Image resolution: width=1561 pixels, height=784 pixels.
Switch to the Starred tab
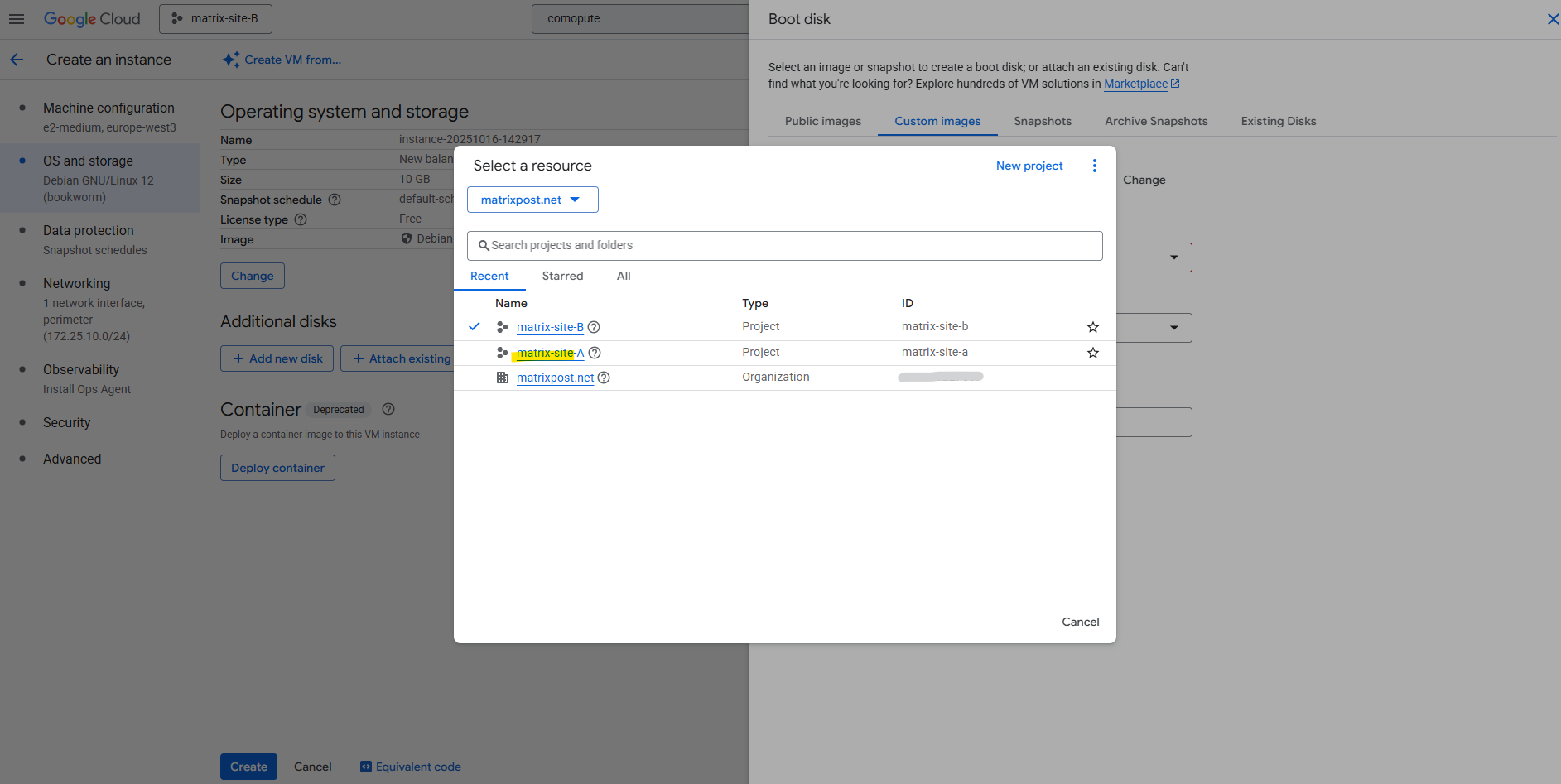562,276
